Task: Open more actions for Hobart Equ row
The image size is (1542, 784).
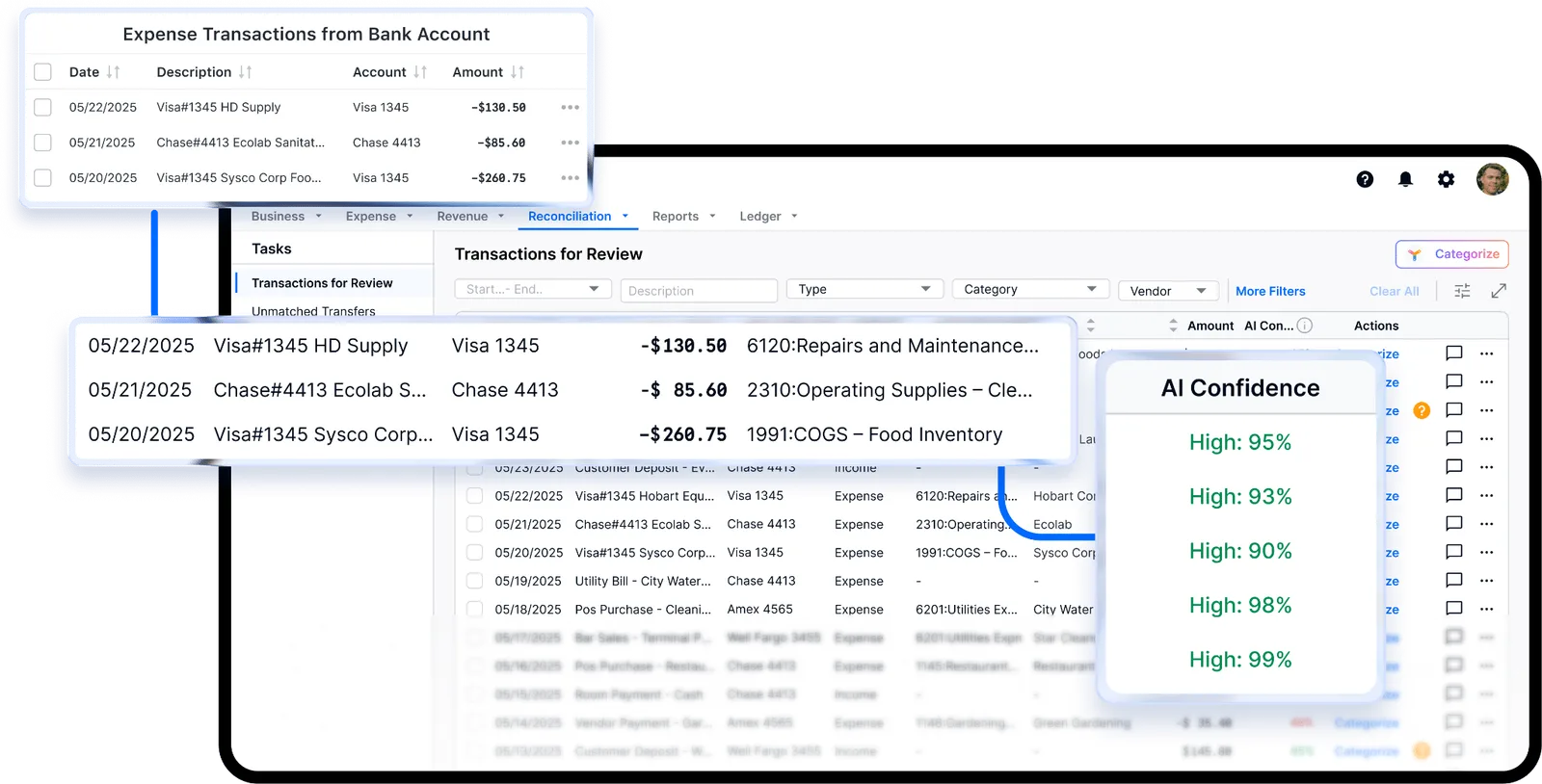Action: pos(1487,495)
